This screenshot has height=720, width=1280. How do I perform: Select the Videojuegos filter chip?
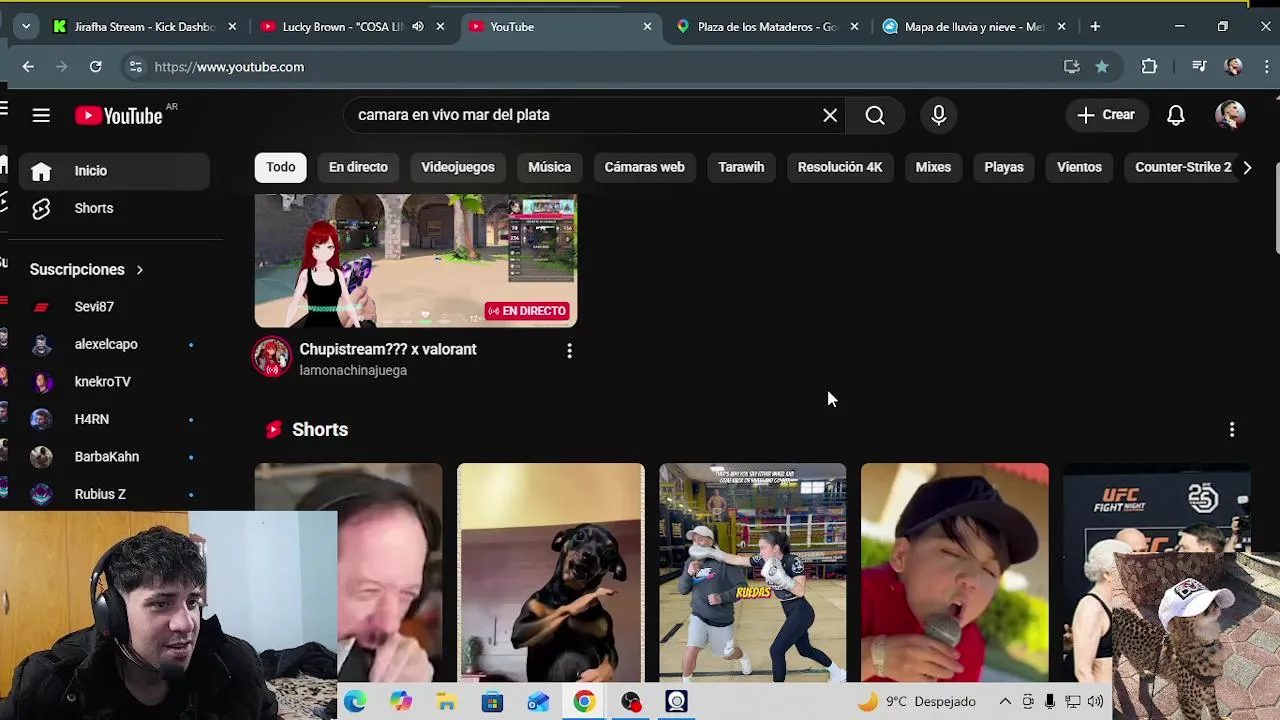click(x=458, y=168)
